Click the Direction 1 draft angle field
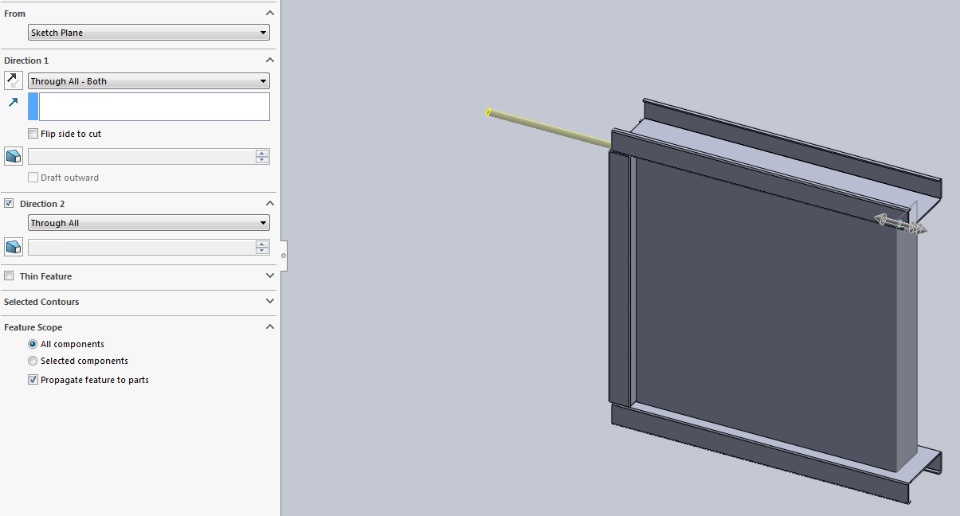960x516 pixels. pyautogui.click(x=141, y=157)
